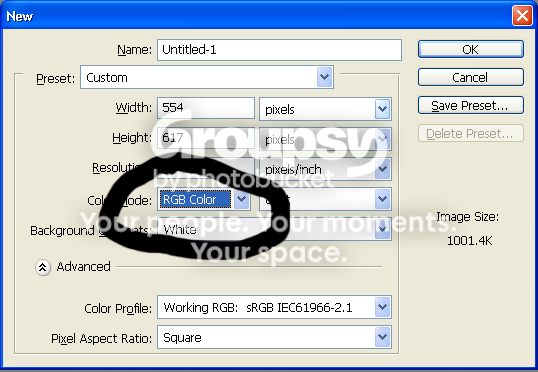
Task: Open the bit depth dropdown arrow
Action: click(x=383, y=199)
